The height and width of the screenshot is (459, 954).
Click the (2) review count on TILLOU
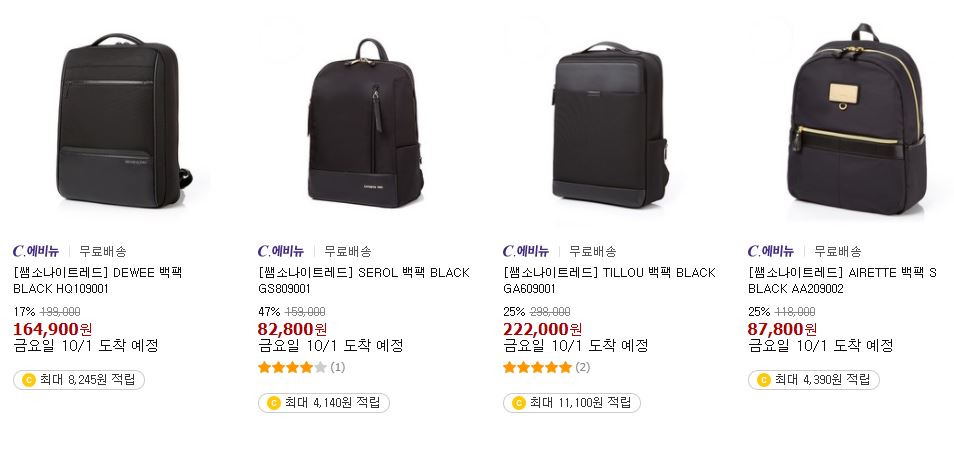[583, 367]
